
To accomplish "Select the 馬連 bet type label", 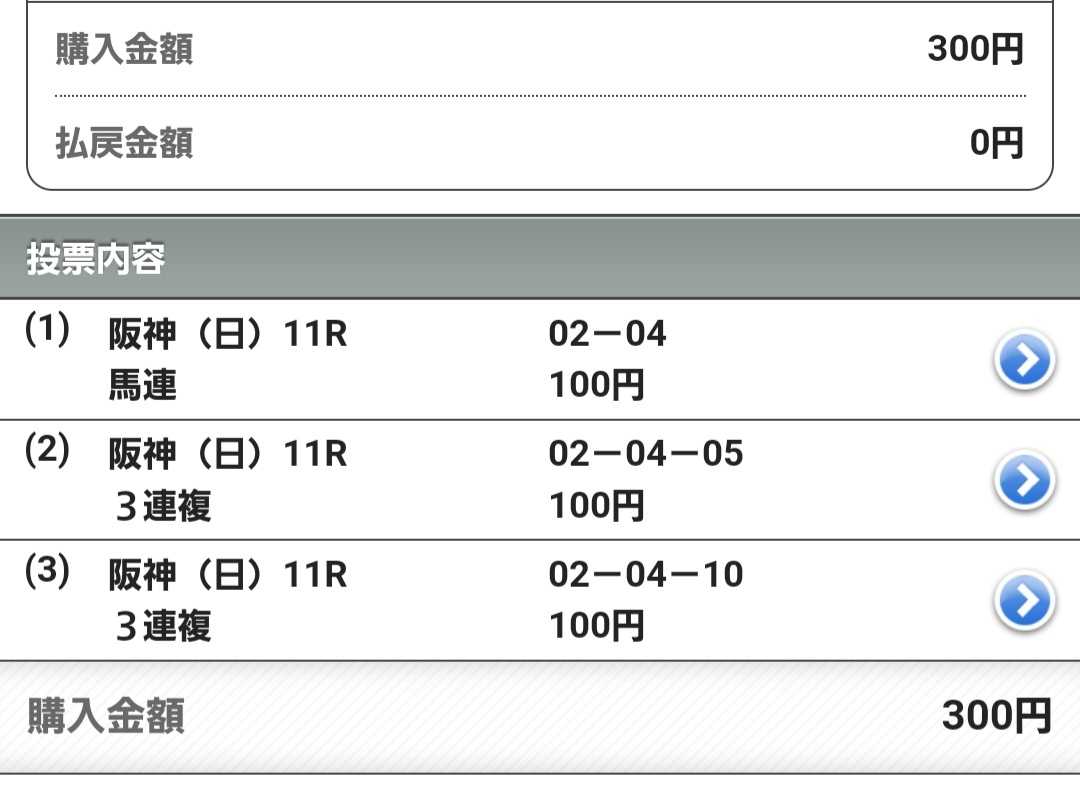I will click(143, 385).
